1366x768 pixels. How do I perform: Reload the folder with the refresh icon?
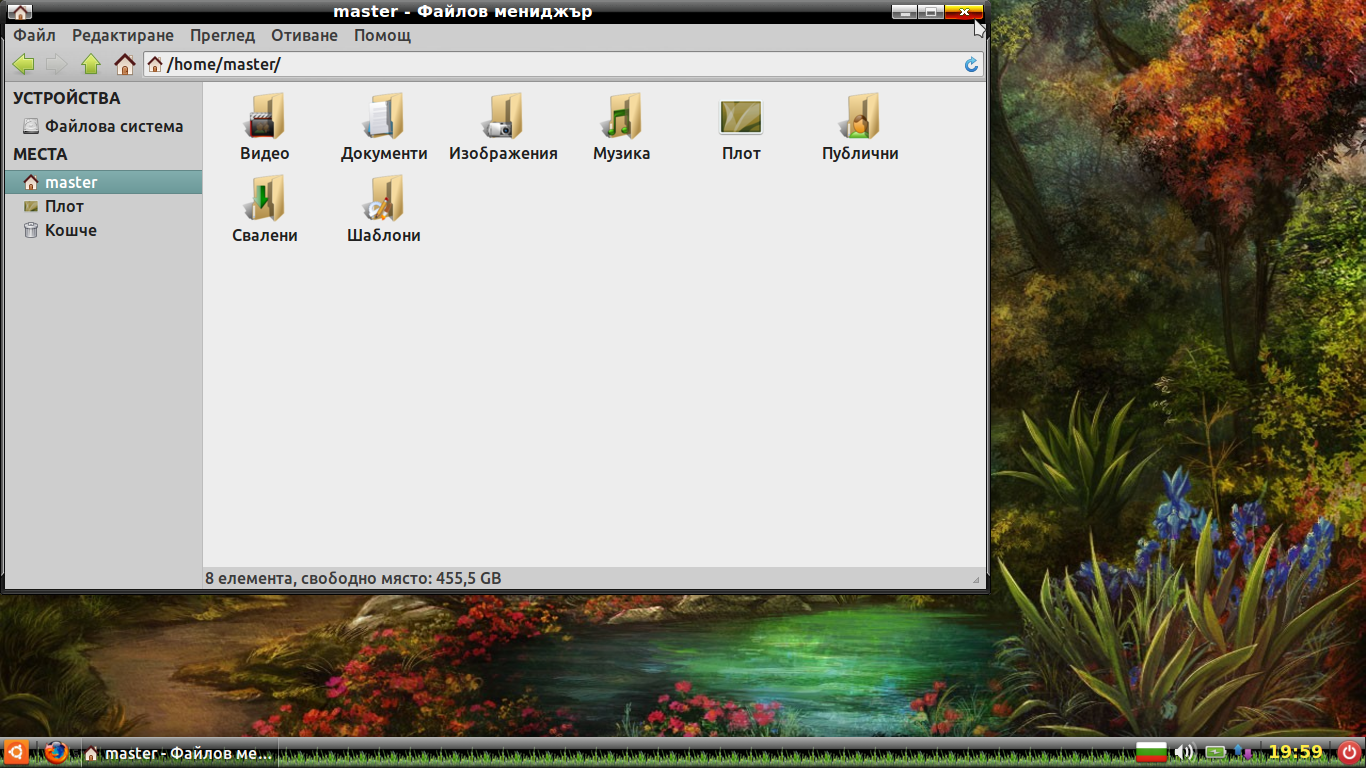click(971, 65)
